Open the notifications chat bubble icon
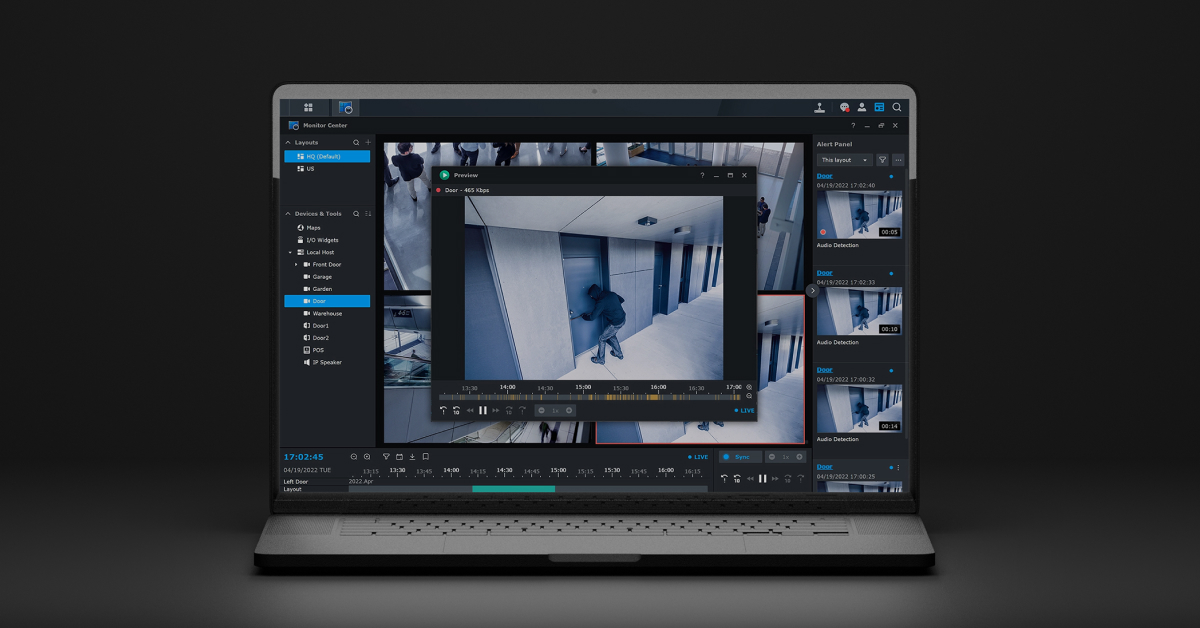1200x628 pixels. [844, 107]
